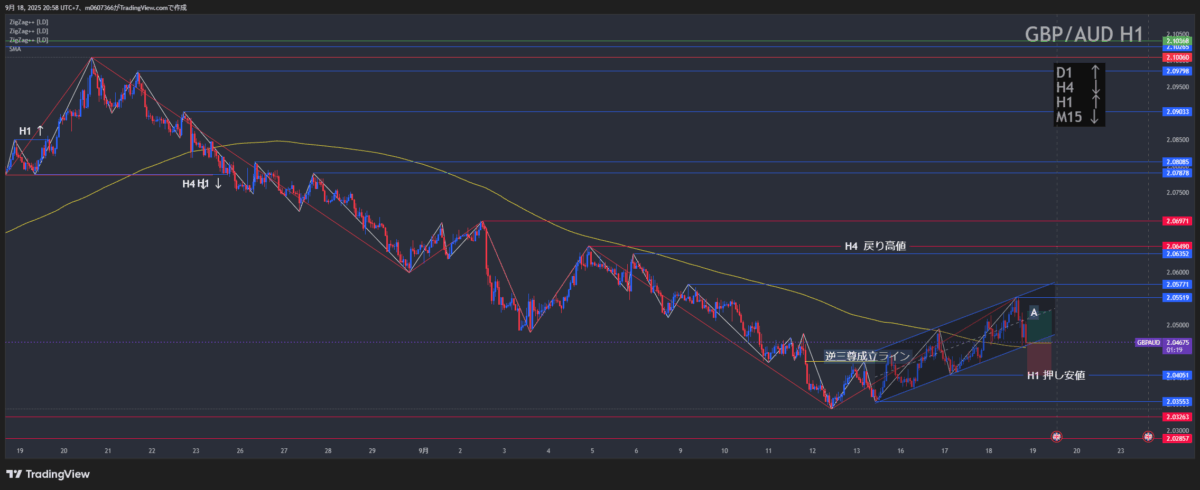Viewport: 1200px width, 490px height.
Task: Select the 2.02857 red price label
Action: click(x=1176, y=439)
